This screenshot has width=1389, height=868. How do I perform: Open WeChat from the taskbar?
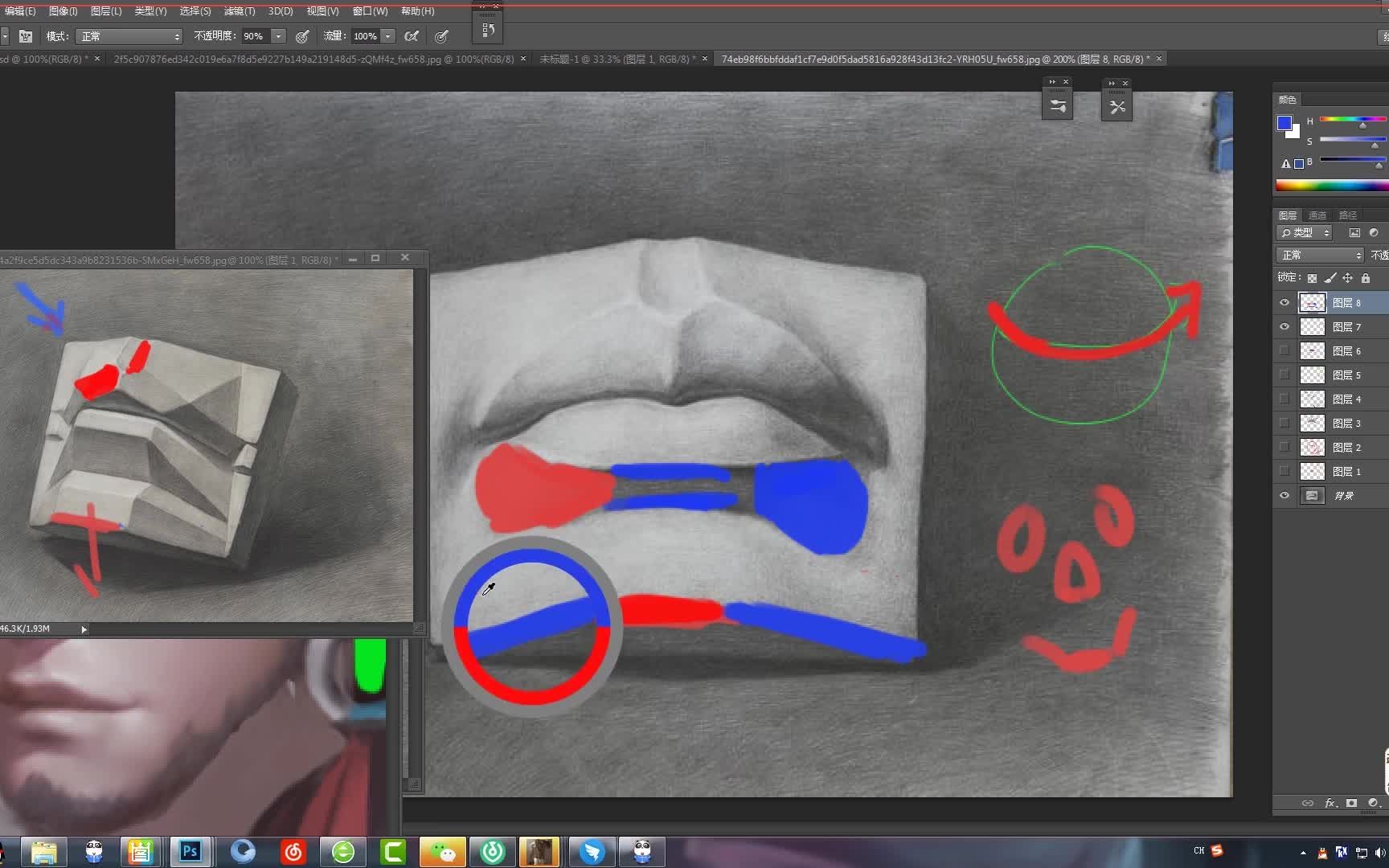coord(442,851)
